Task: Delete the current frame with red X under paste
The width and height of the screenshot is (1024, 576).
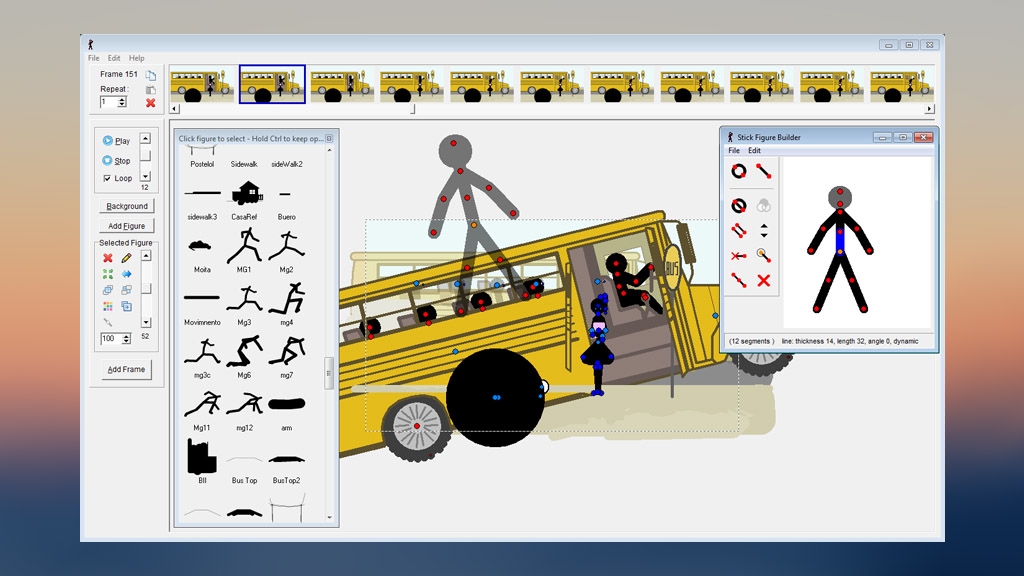Action: click(x=151, y=103)
